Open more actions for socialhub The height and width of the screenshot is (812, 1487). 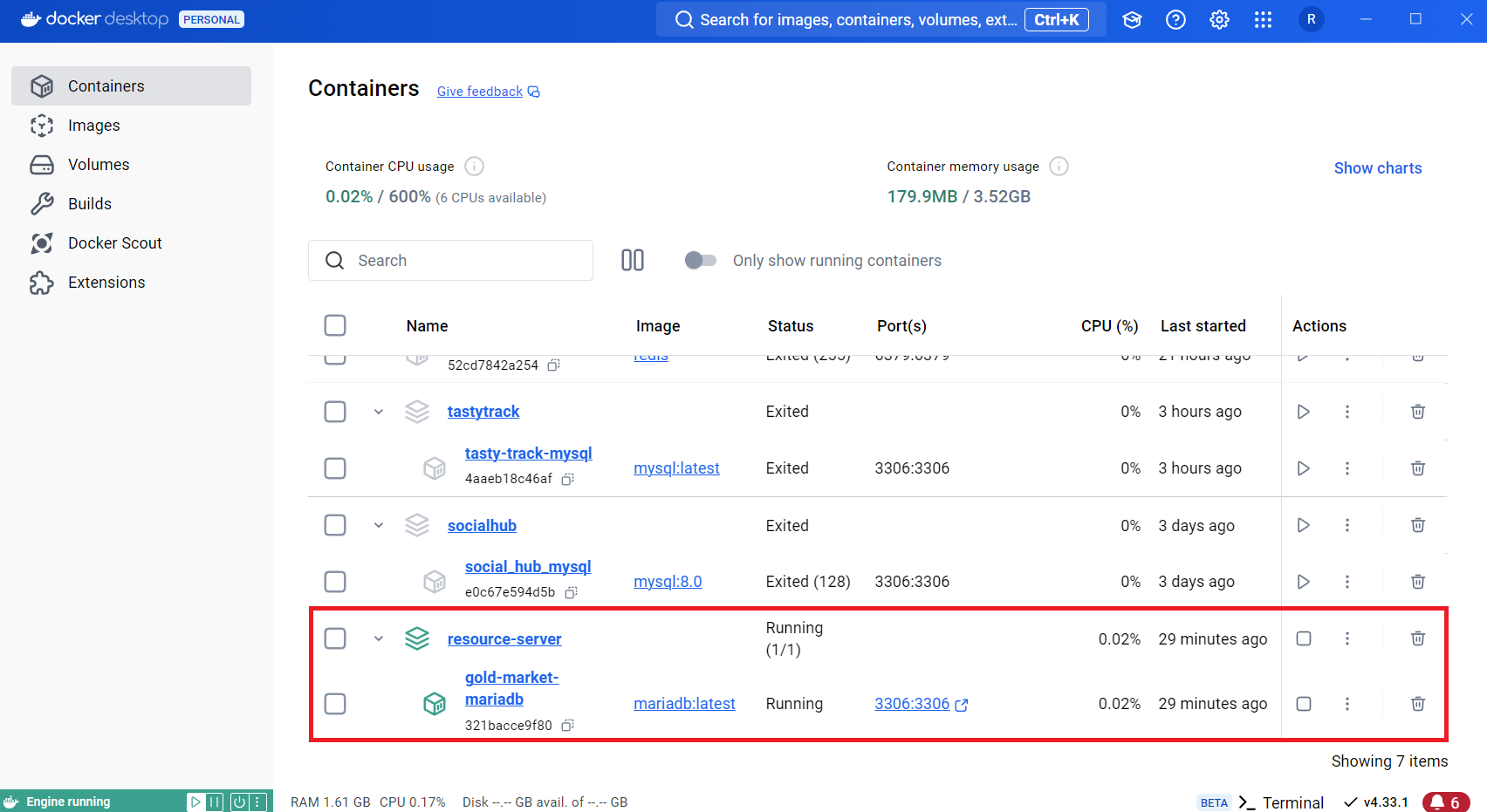(1347, 525)
